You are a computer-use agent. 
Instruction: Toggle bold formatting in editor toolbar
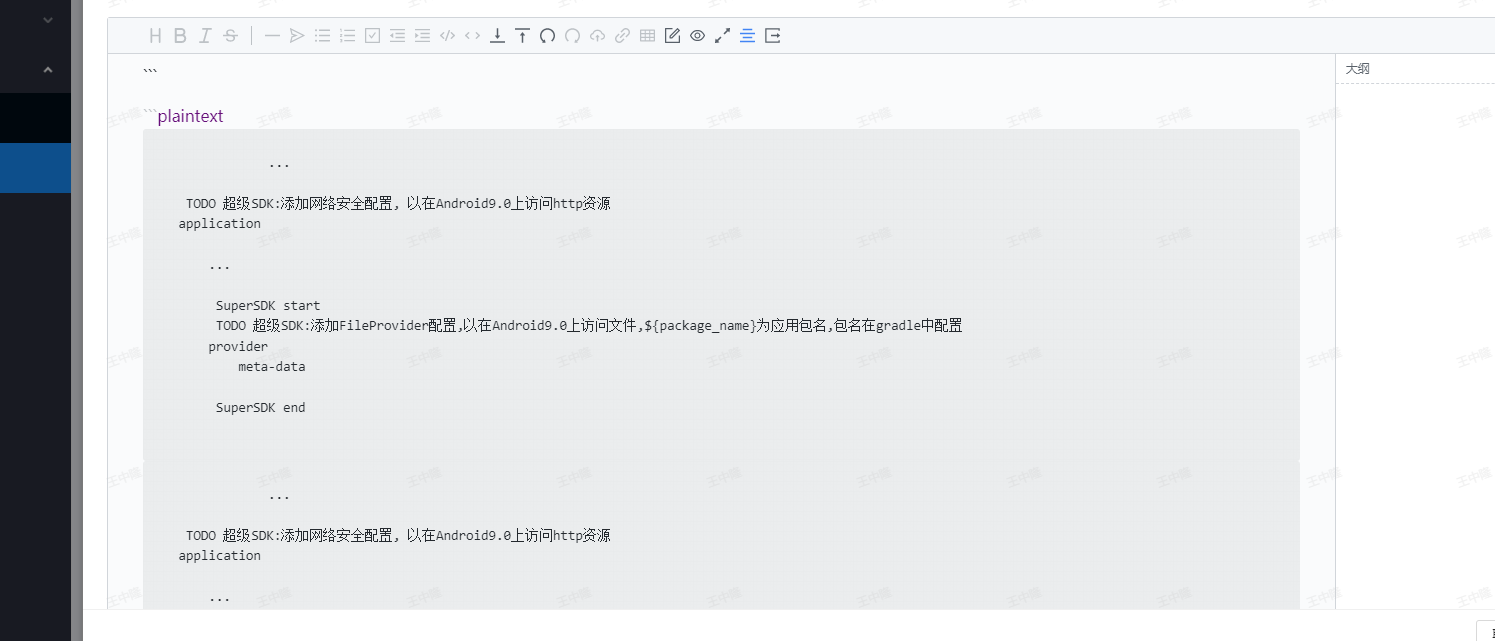coord(180,36)
